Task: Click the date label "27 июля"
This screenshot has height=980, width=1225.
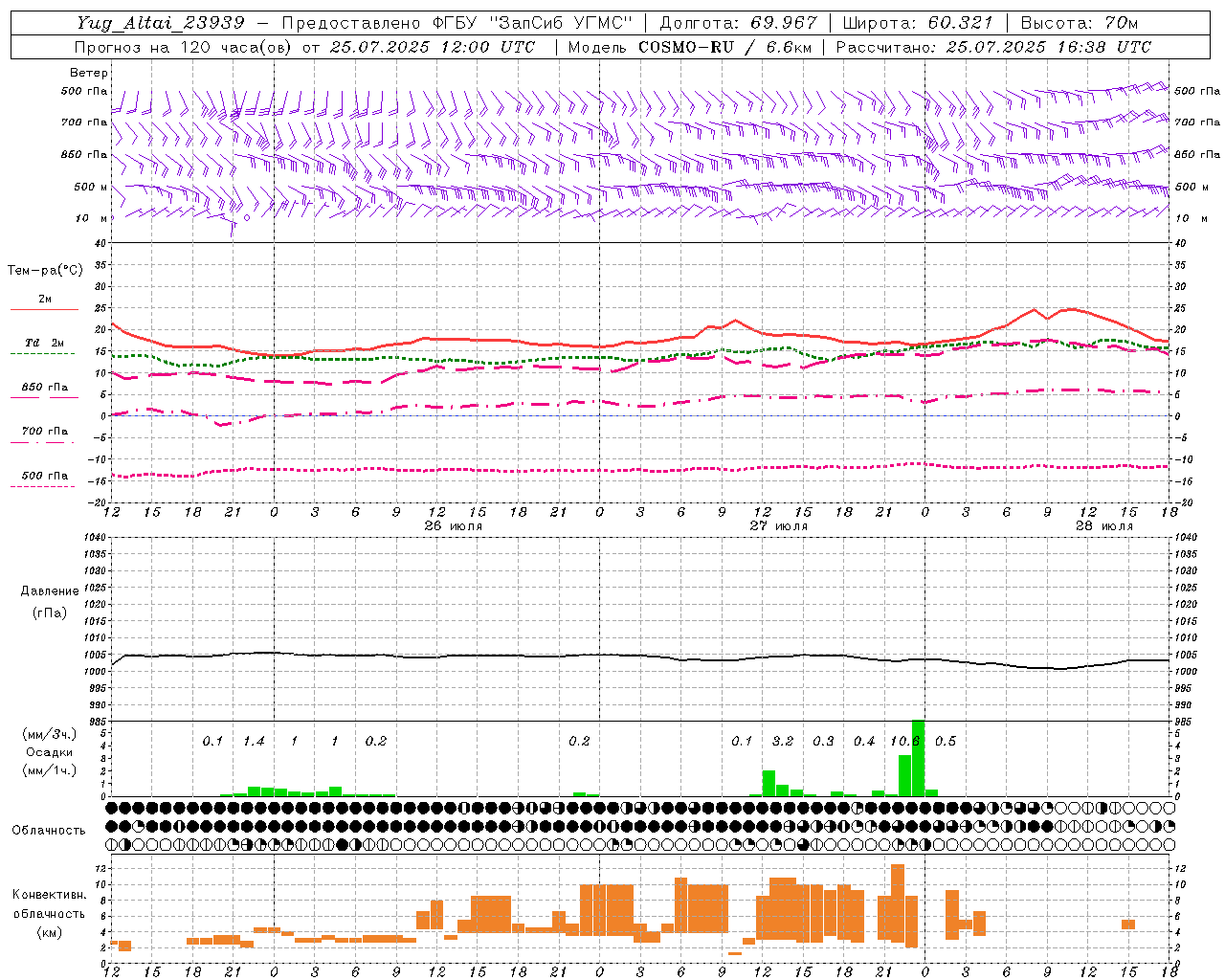Action: (x=779, y=526)
